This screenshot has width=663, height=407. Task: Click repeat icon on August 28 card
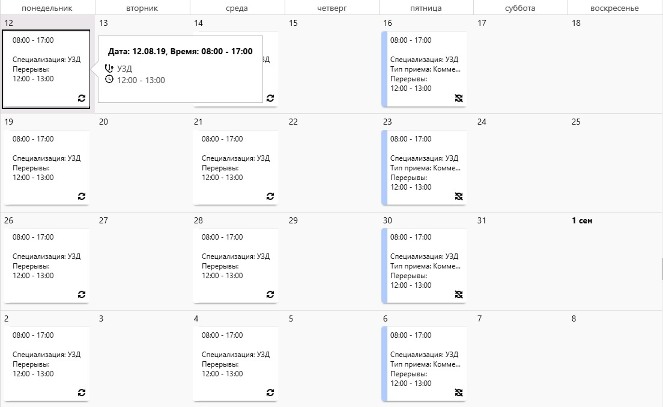(271, 295)
